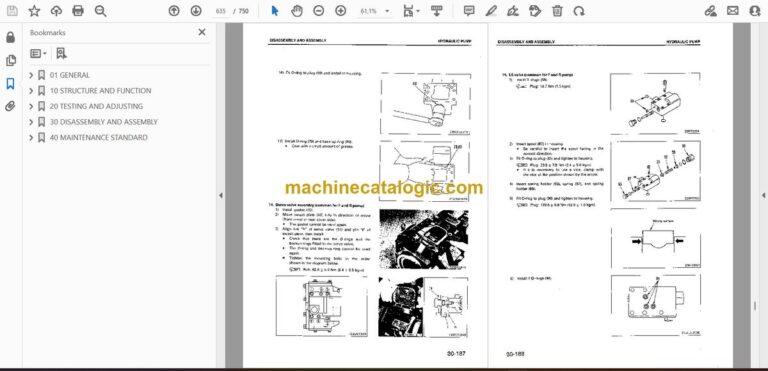Open the page thumbnails panel
This screenshot has width=768, height=371.
click(x=10, y=60)
